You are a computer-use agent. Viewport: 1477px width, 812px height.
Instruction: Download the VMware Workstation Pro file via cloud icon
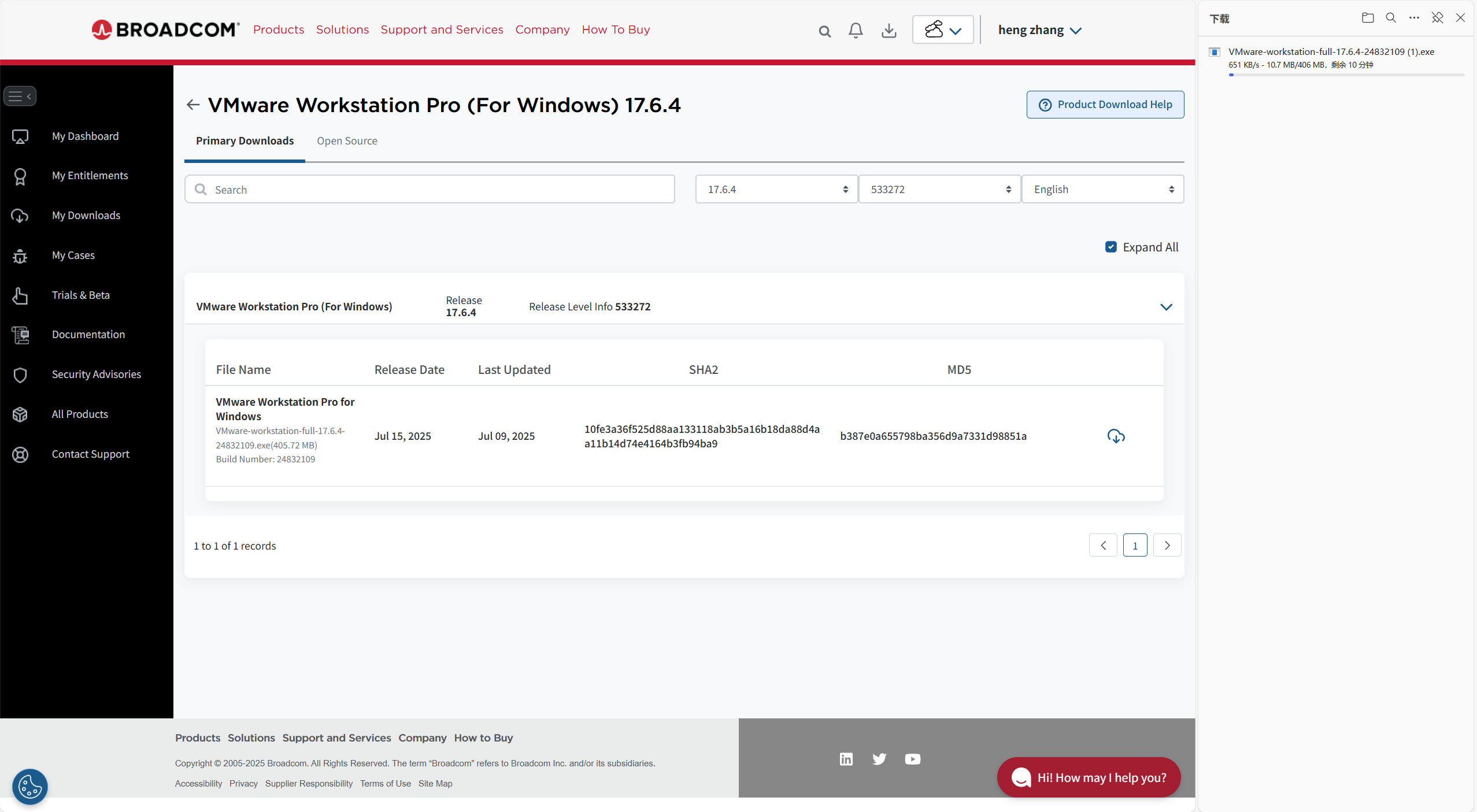(x=1116, y=436)
